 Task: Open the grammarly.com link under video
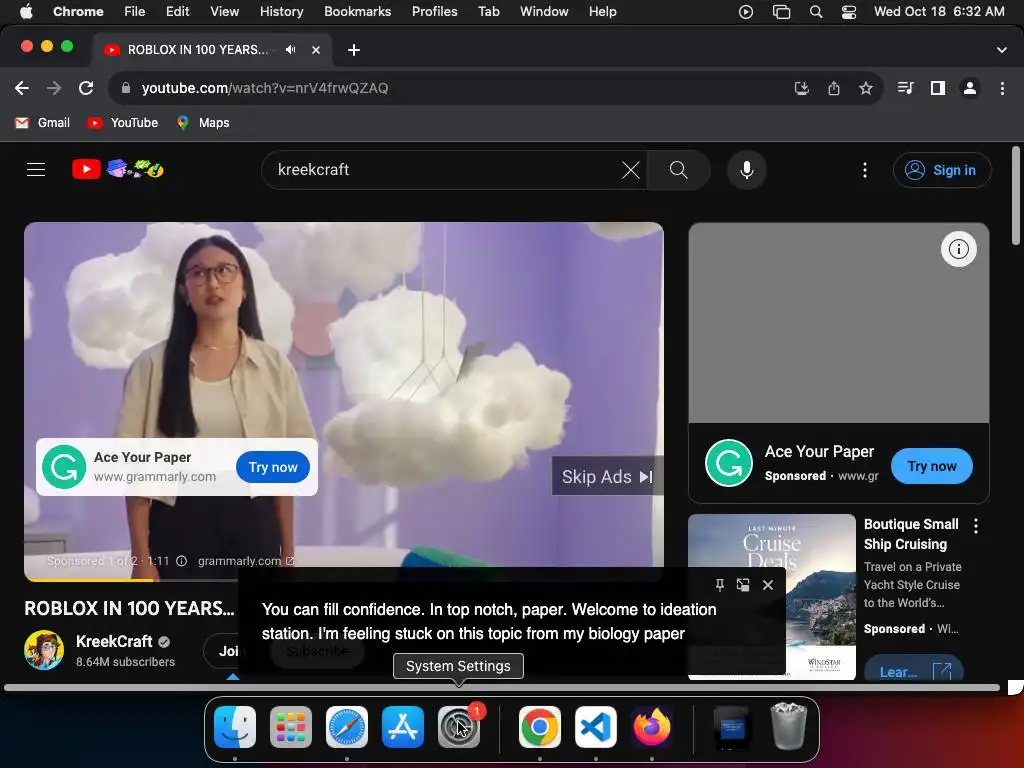246,561
